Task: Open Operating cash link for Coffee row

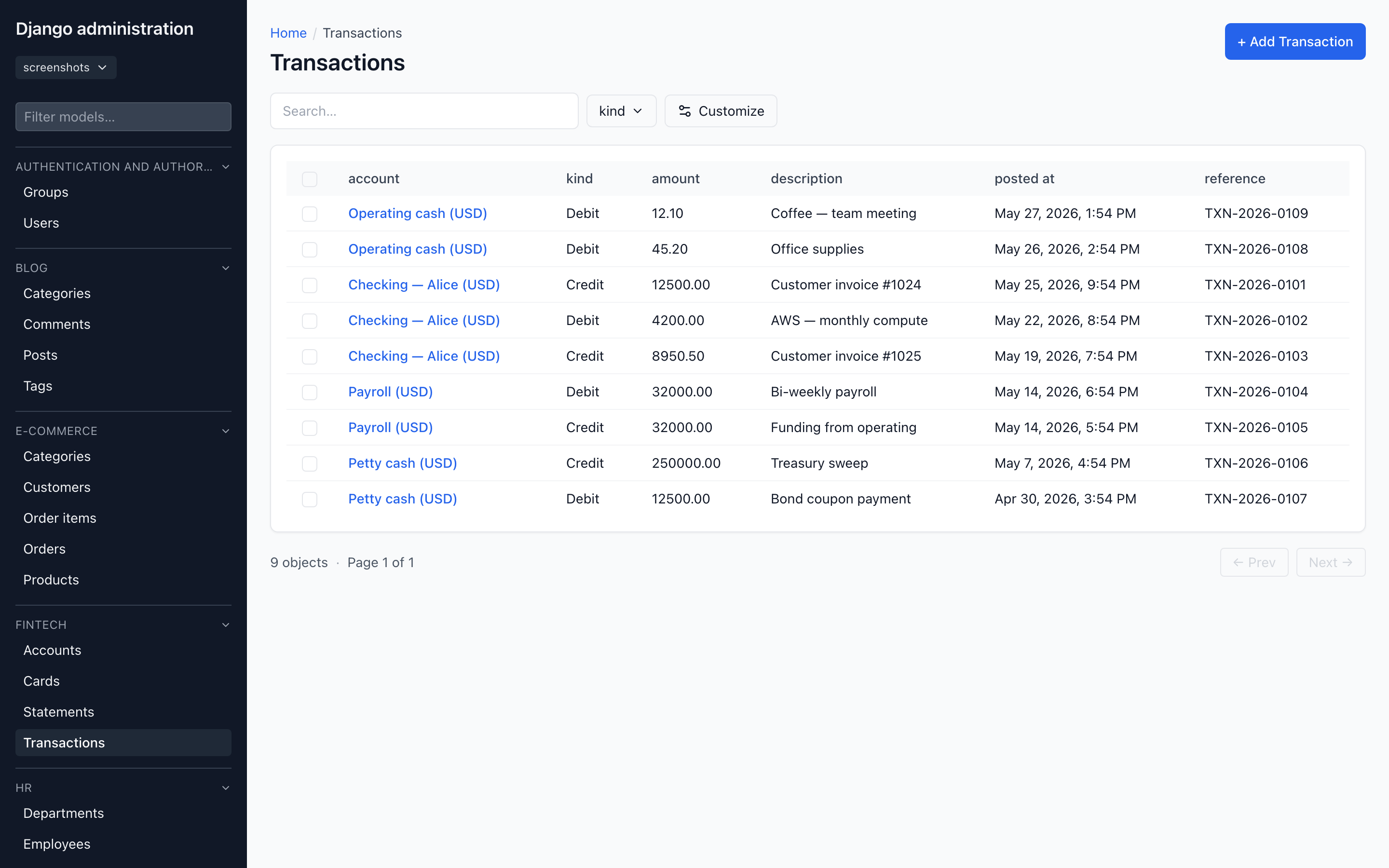Action: click(417, 214)
